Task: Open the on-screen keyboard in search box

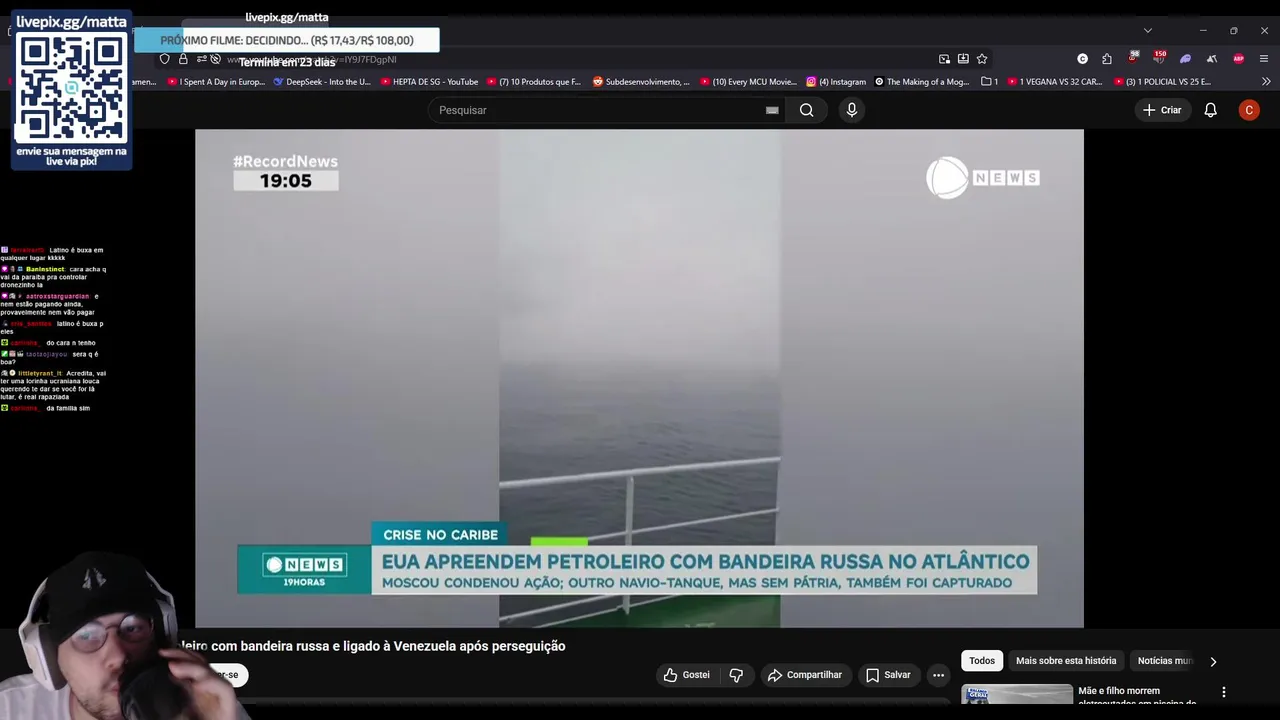Action: (772, 110)
